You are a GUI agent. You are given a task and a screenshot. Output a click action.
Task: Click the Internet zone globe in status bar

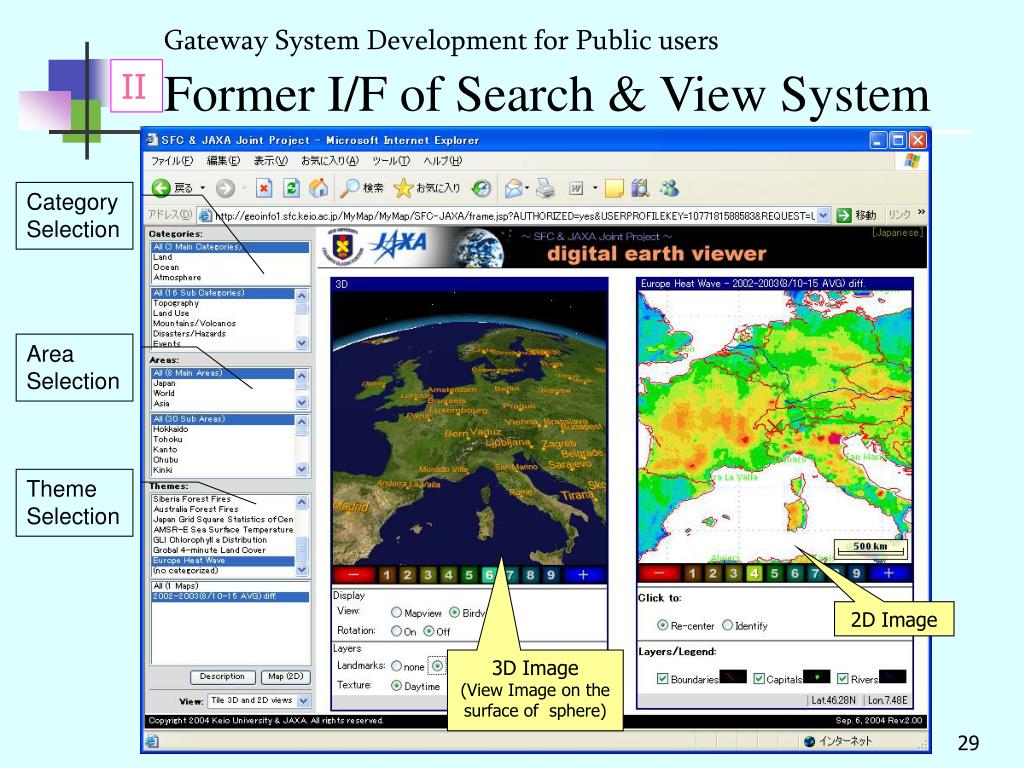810,741
